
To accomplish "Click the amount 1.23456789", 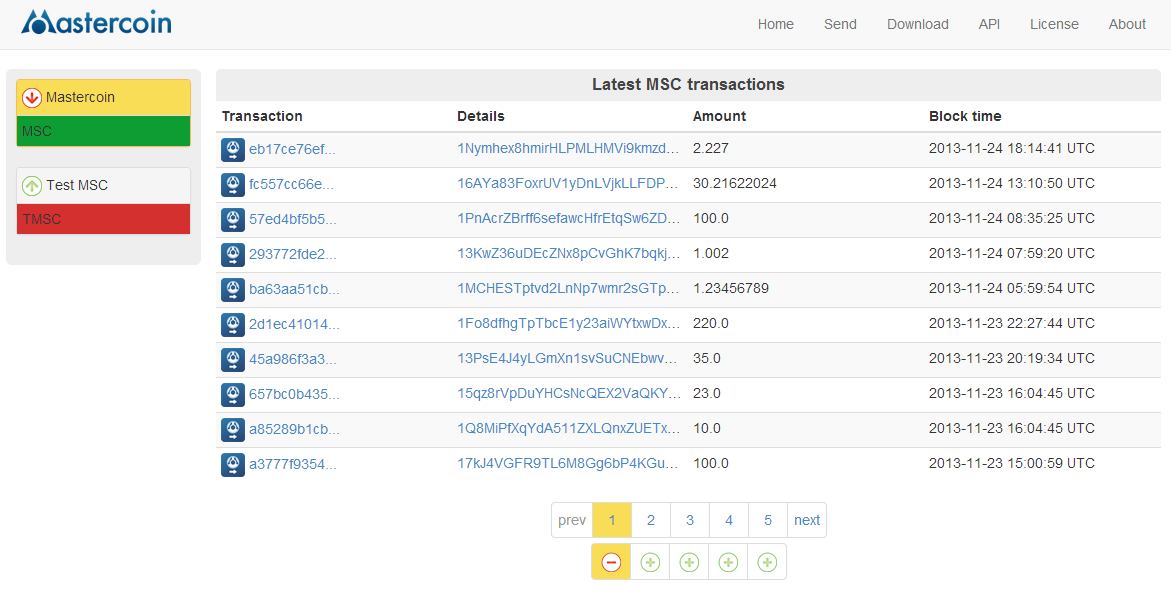I will click(x=730, y=288).
